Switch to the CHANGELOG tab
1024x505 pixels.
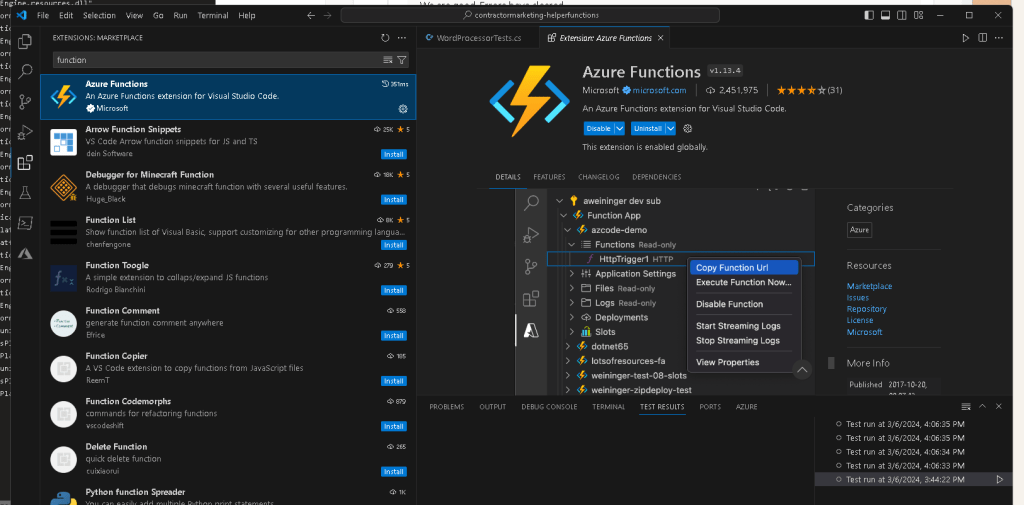coord(599,177)
